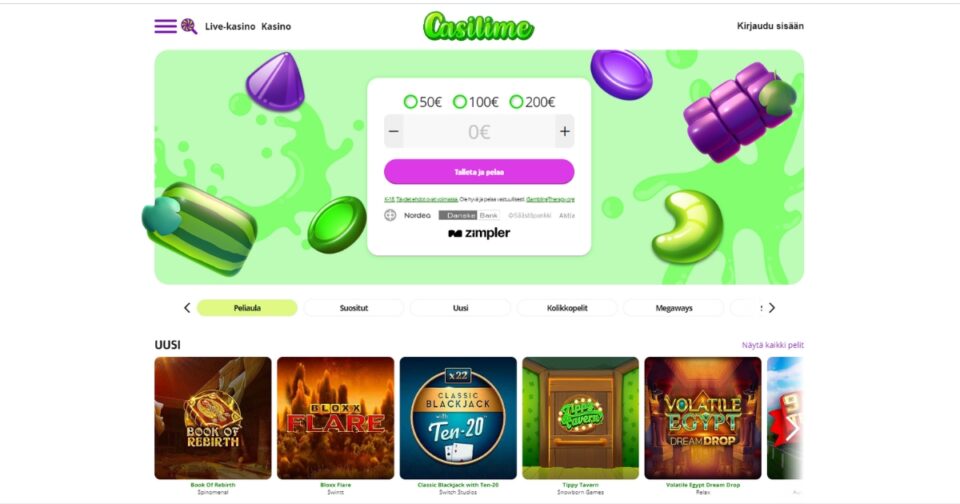Screen dimensions: 960x504
Task: Show previous game categories with left chevron
Action: (x=187, y=308)
